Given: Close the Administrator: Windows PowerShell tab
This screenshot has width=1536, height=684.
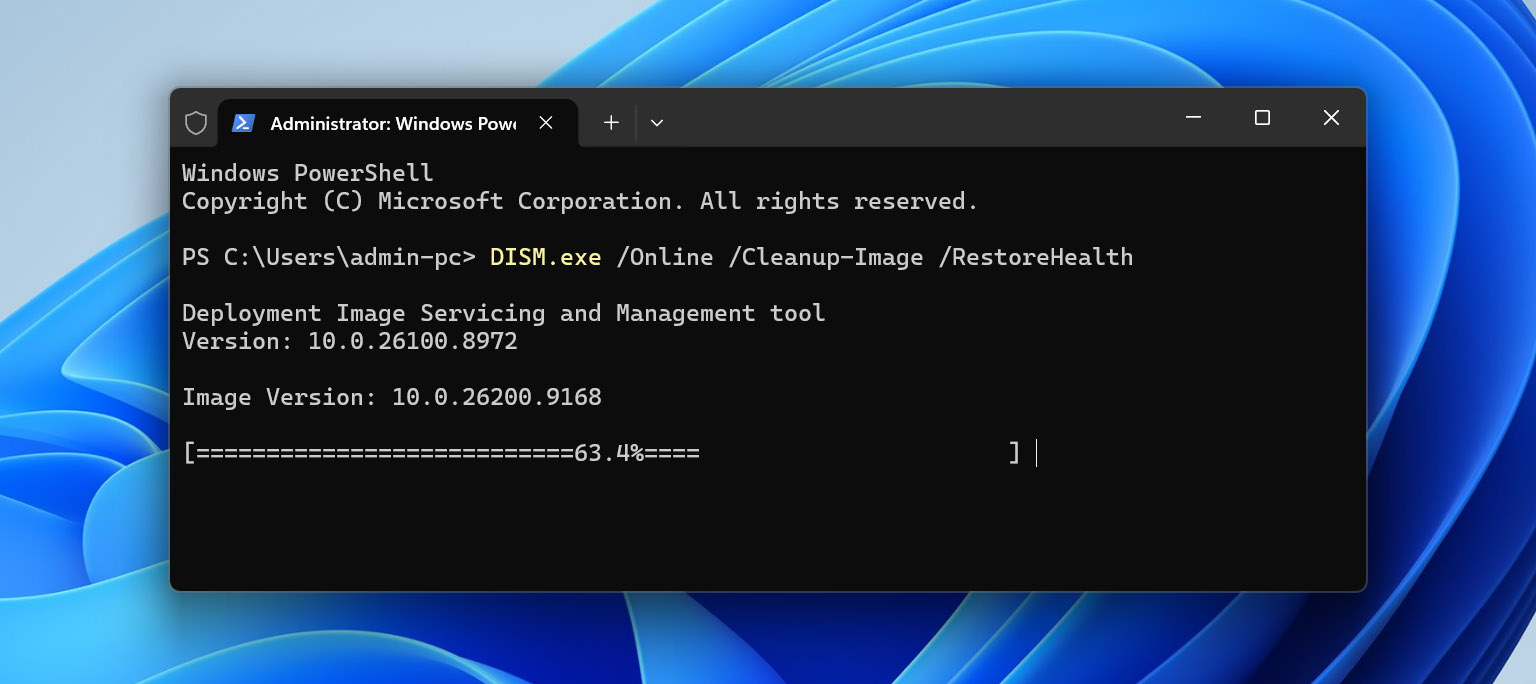Looking at the screenshot, I should [546, 123].
